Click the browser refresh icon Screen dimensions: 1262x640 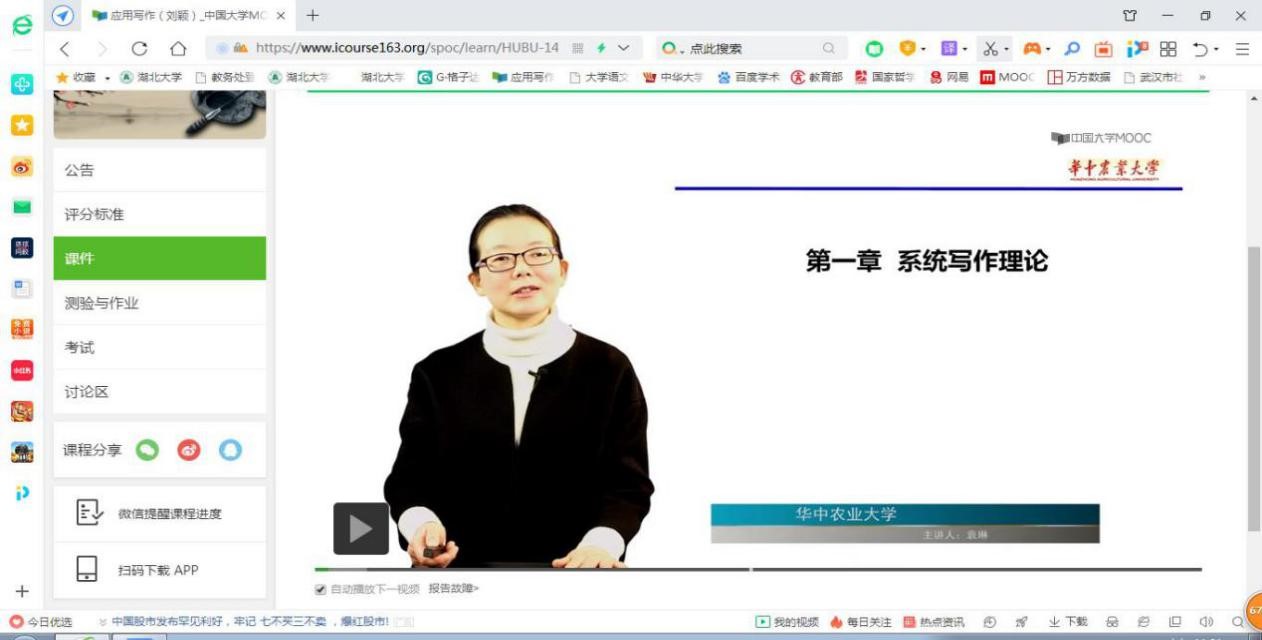point(140,48)
